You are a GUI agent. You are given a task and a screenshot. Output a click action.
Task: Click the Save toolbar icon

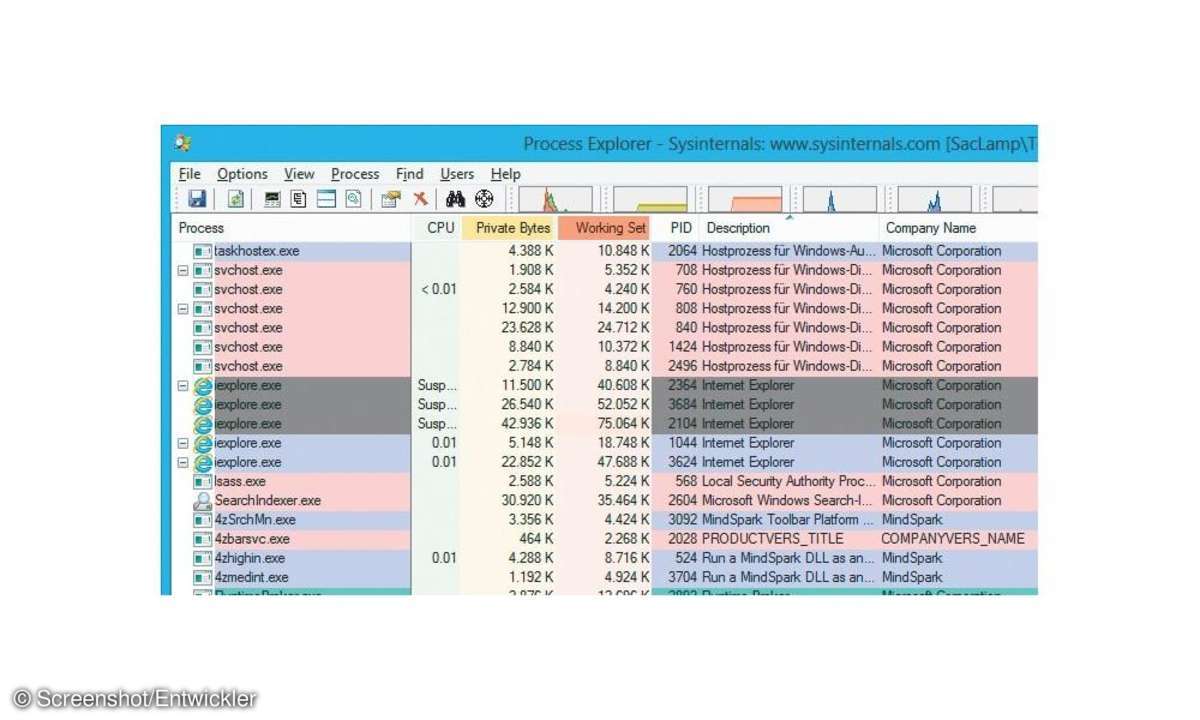click(197, 199)
